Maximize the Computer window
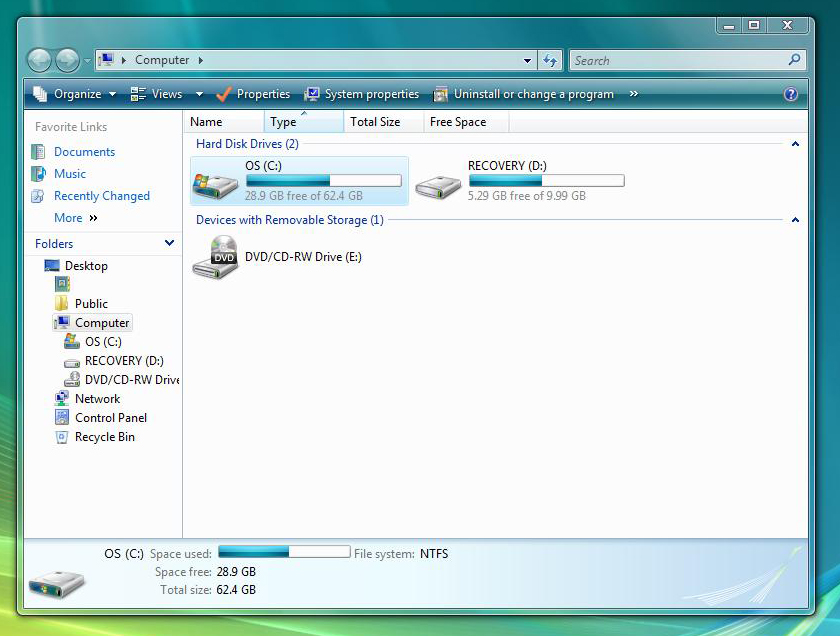Image resolution: width=840 pixels, height=636 pixels. [x=754, y=25]
